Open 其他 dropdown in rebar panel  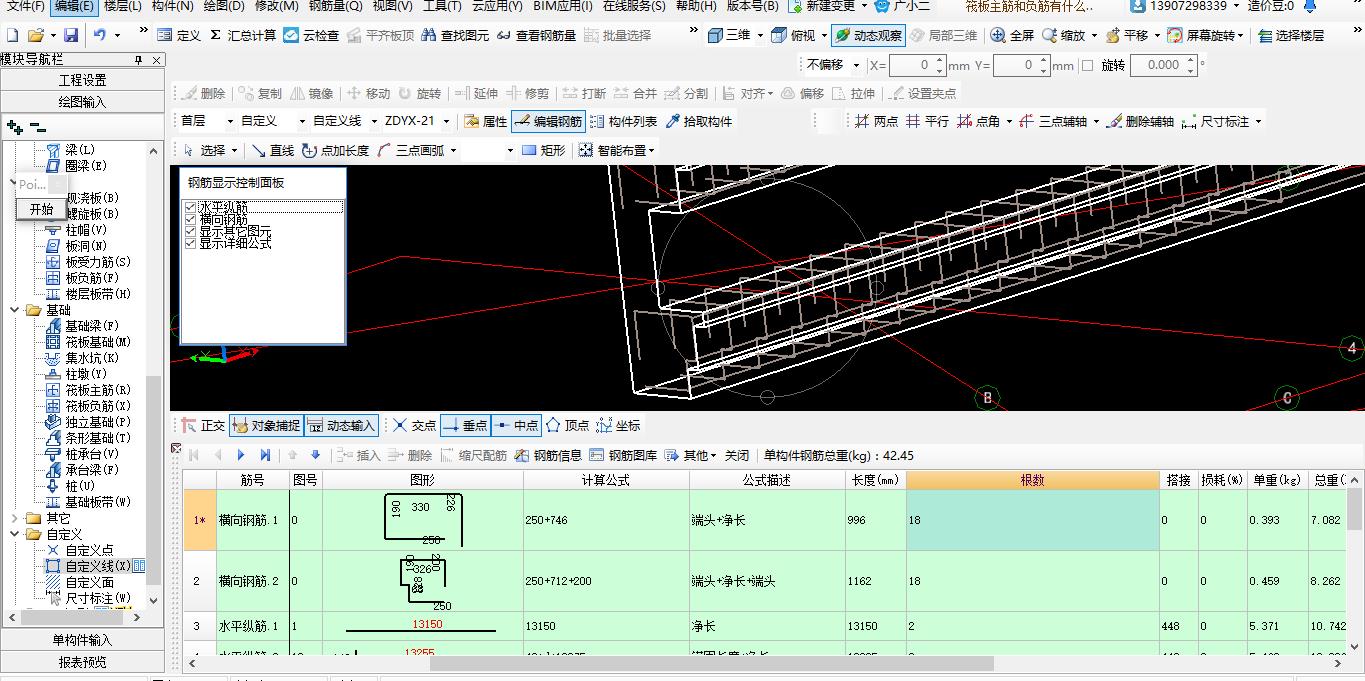click(692, 455)
